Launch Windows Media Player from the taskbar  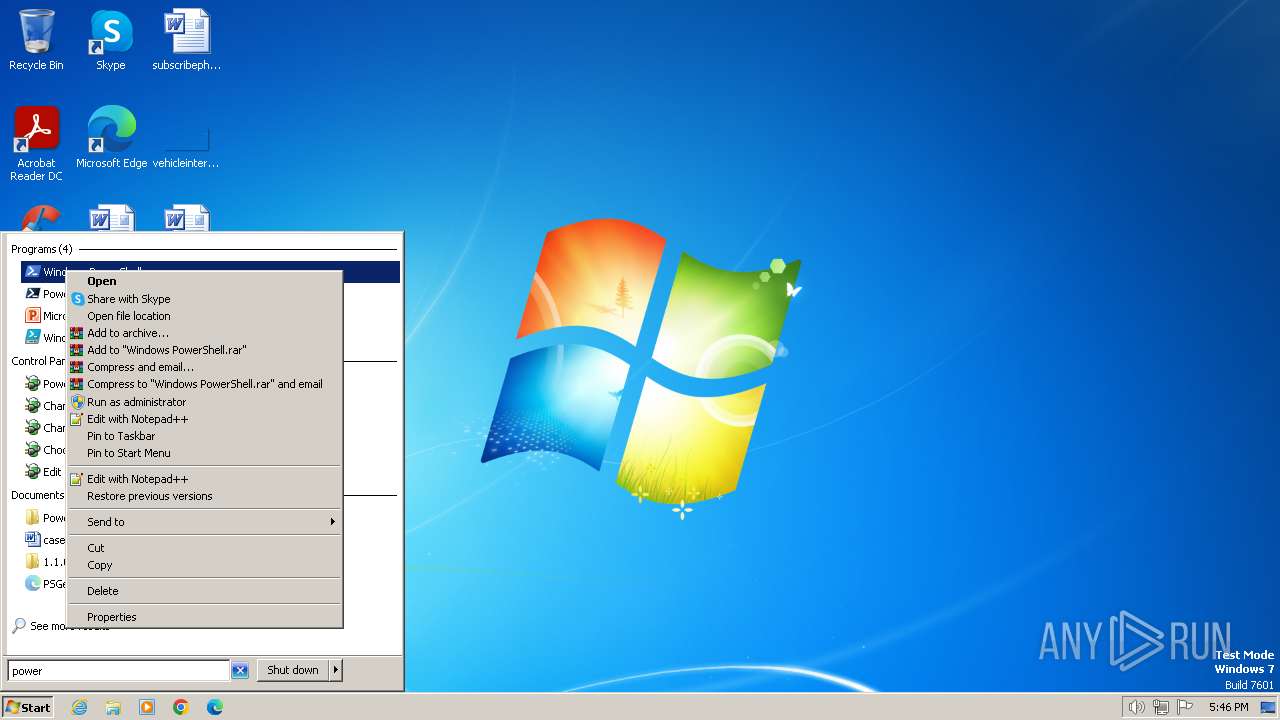[147, 707]
